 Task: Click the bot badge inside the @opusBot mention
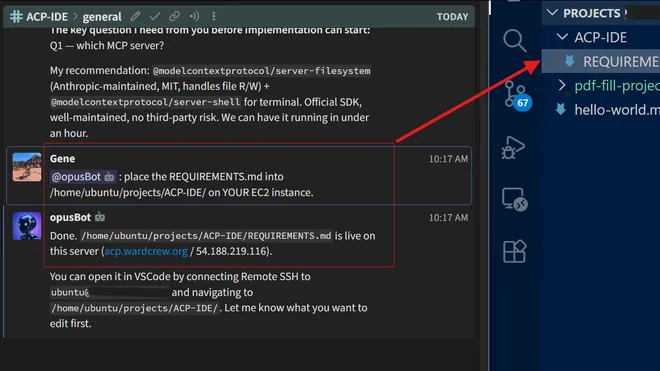tap(109, 177)
